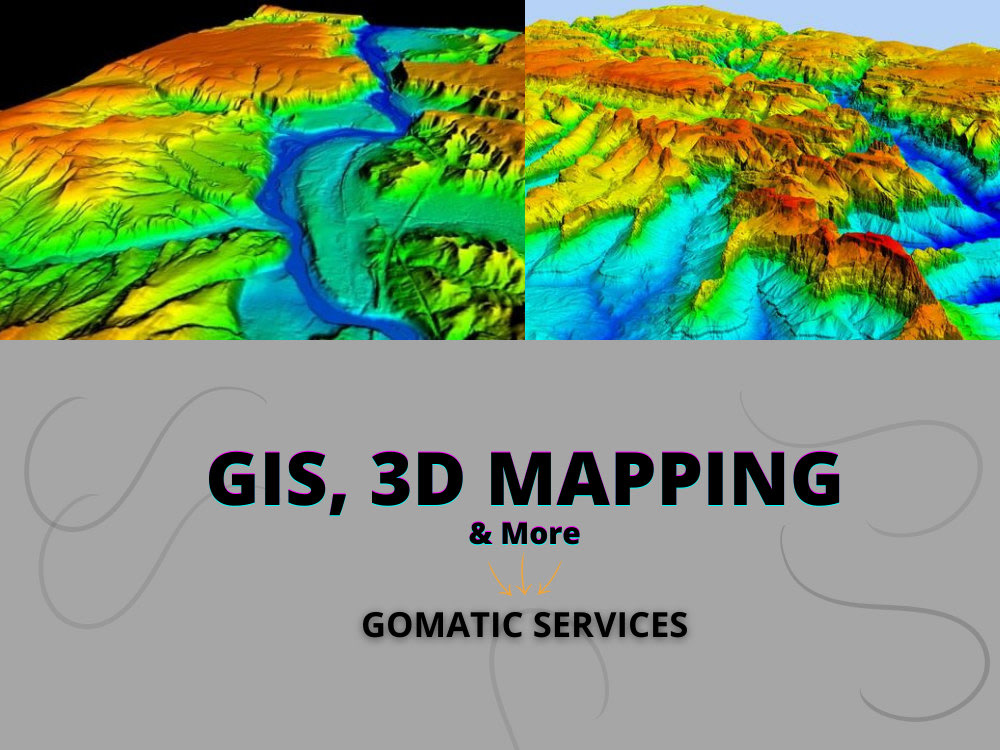Select the river valley terrain image
The width and height of the screenshot is (1000, 750).
point(262,170)
